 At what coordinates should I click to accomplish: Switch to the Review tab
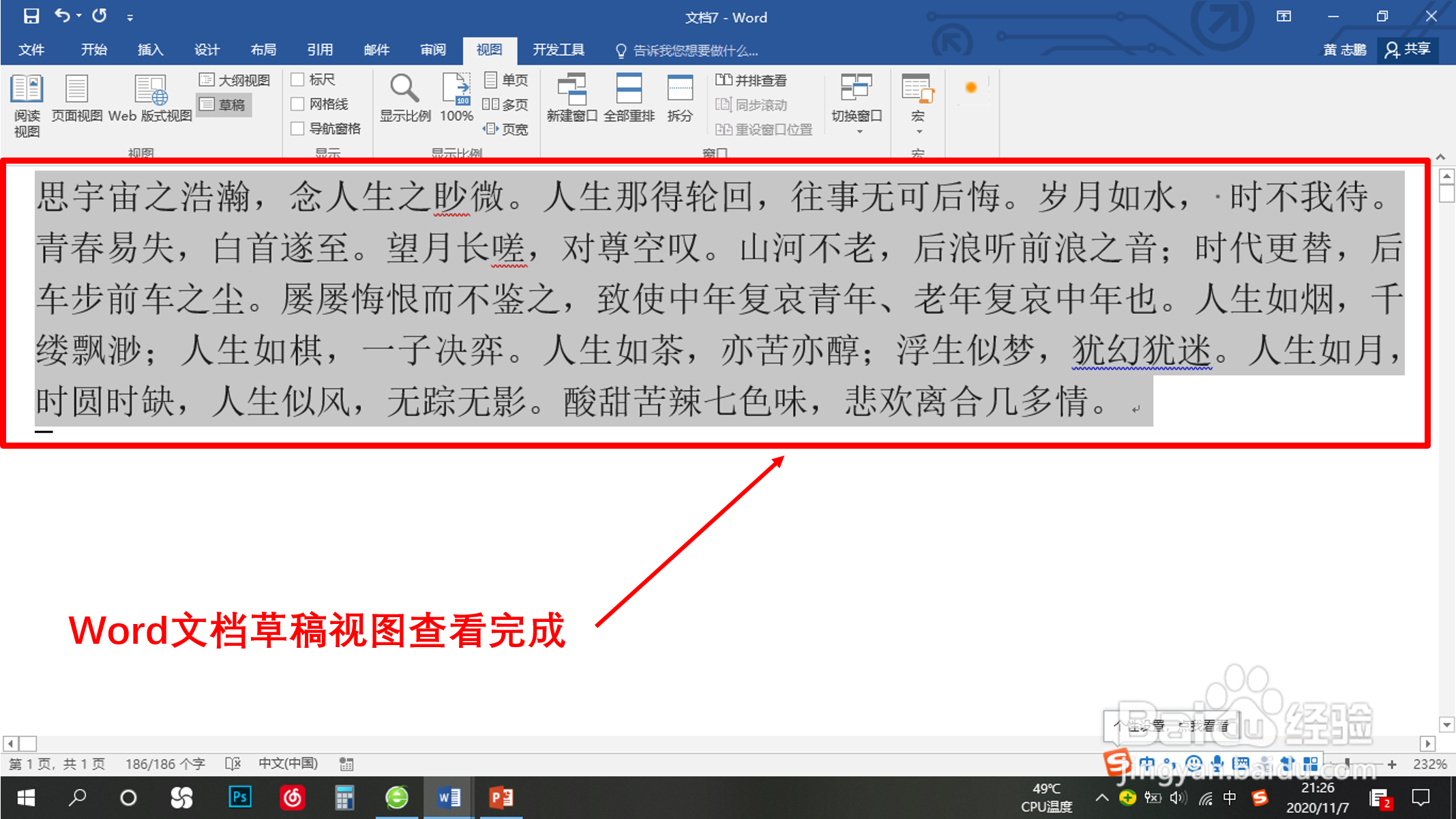click(432, 50)
